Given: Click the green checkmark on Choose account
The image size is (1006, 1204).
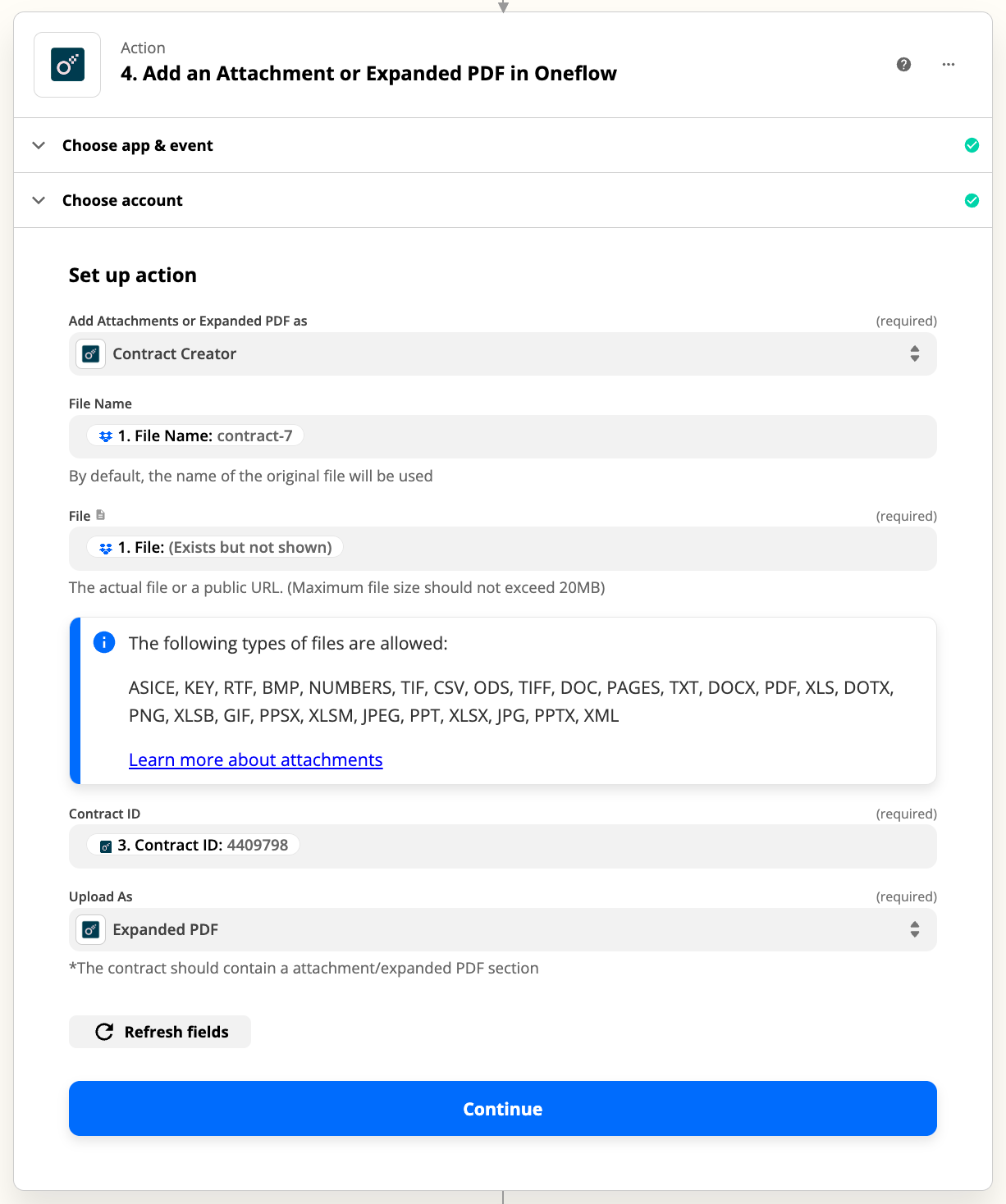Looking at the screenshot, I should pos(972,200).
